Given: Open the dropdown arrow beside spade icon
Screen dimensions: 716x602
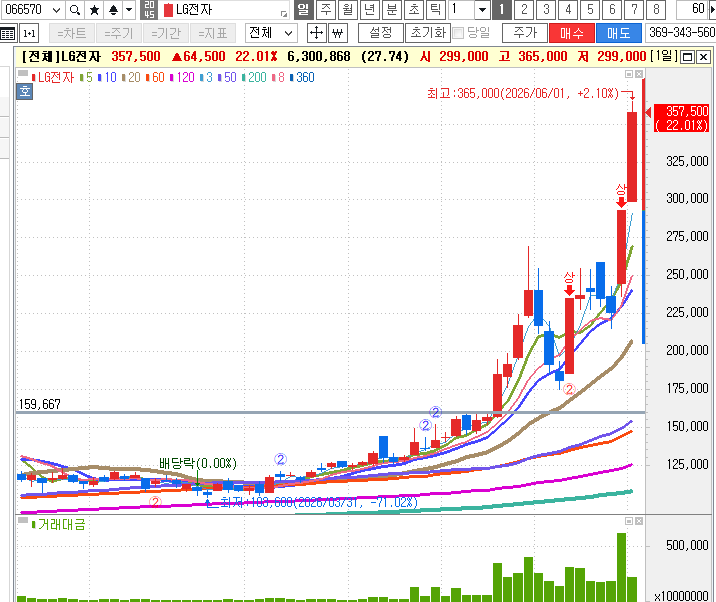Looking at the screenshot, I should pos(129,10).
